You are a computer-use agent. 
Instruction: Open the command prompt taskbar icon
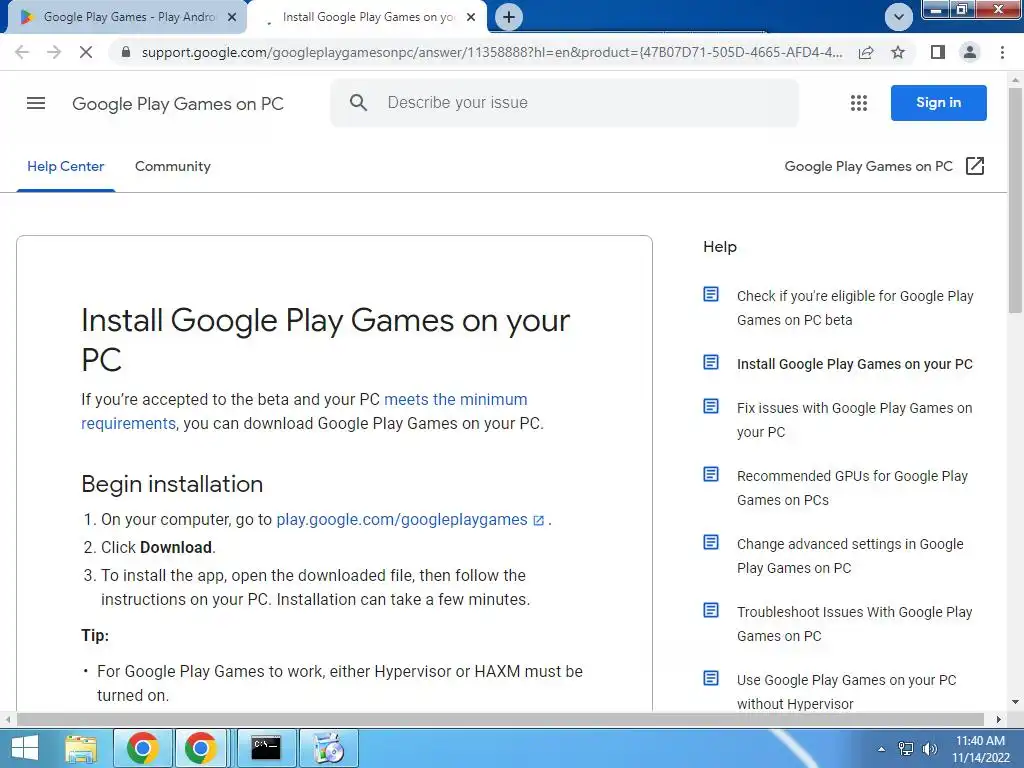pos(266,748)
